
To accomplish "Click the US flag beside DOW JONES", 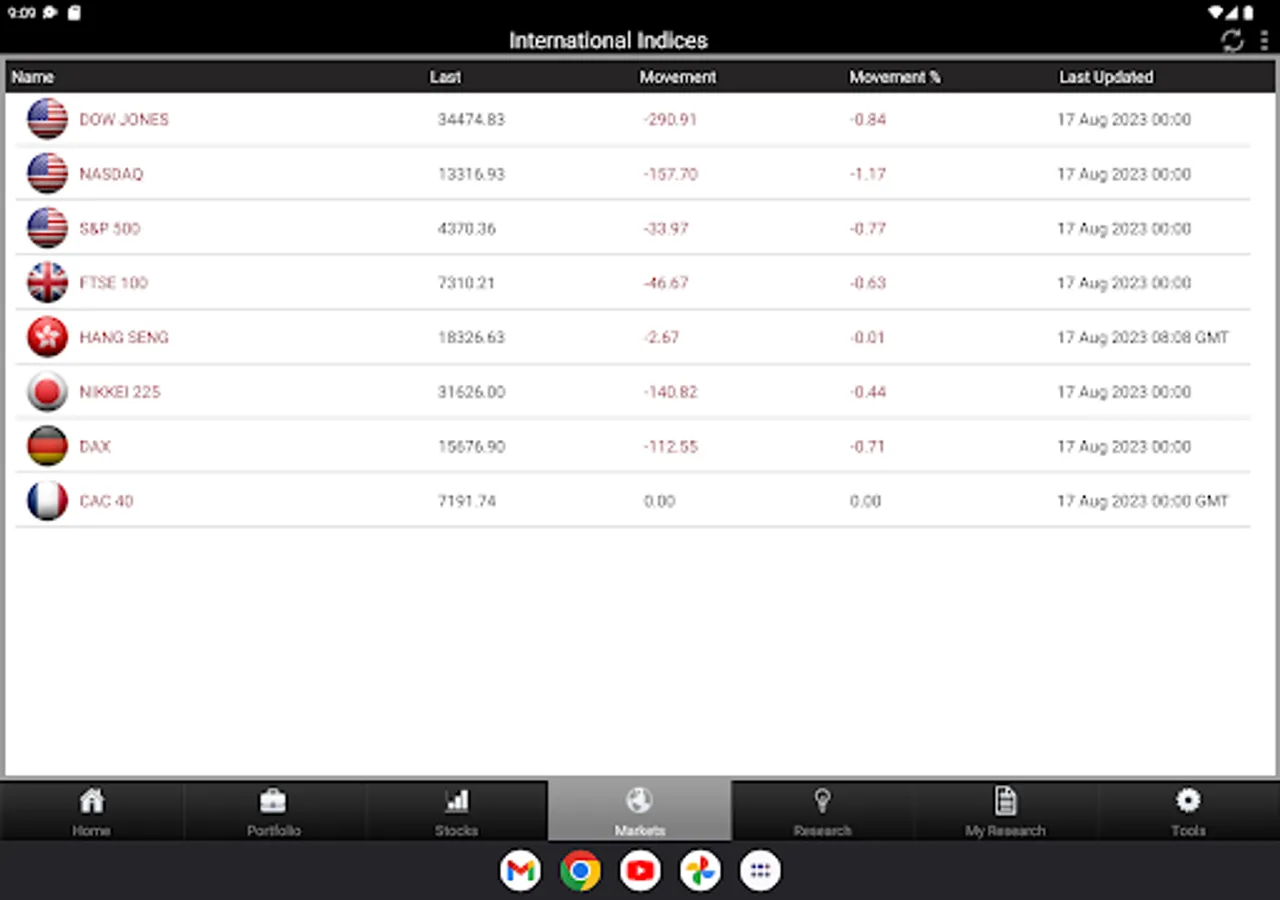I will pyautogui.click(x=47, y=119).
